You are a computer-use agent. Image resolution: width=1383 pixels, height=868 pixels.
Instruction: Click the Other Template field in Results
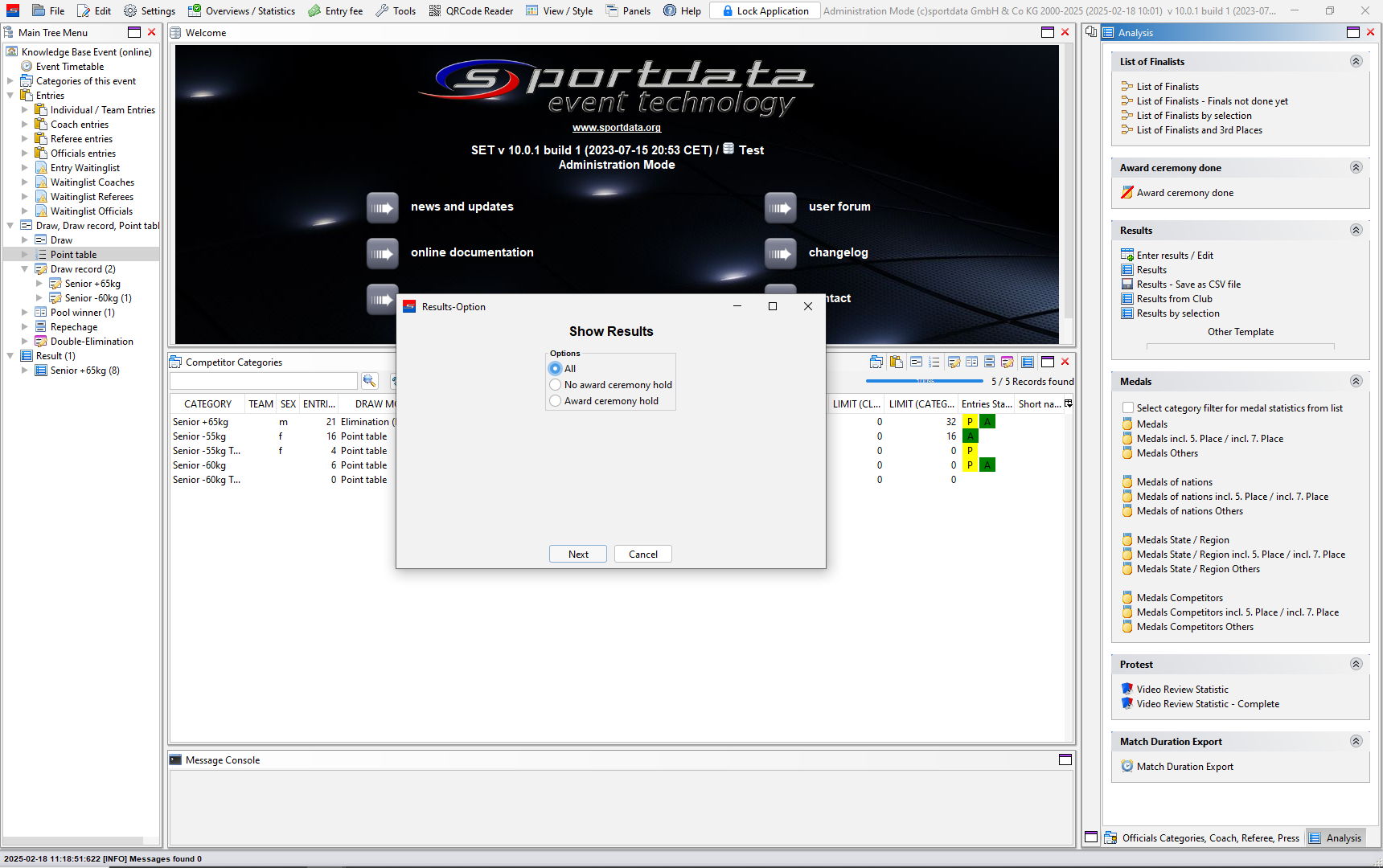1240,347
